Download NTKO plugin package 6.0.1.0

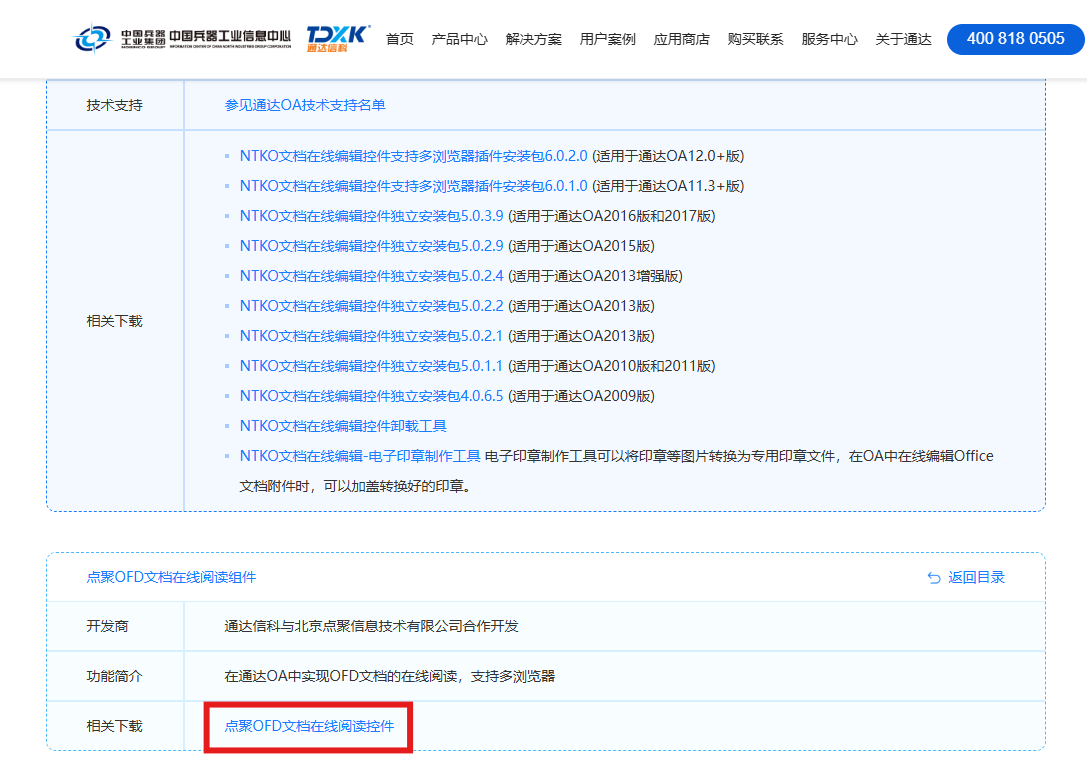413,186
